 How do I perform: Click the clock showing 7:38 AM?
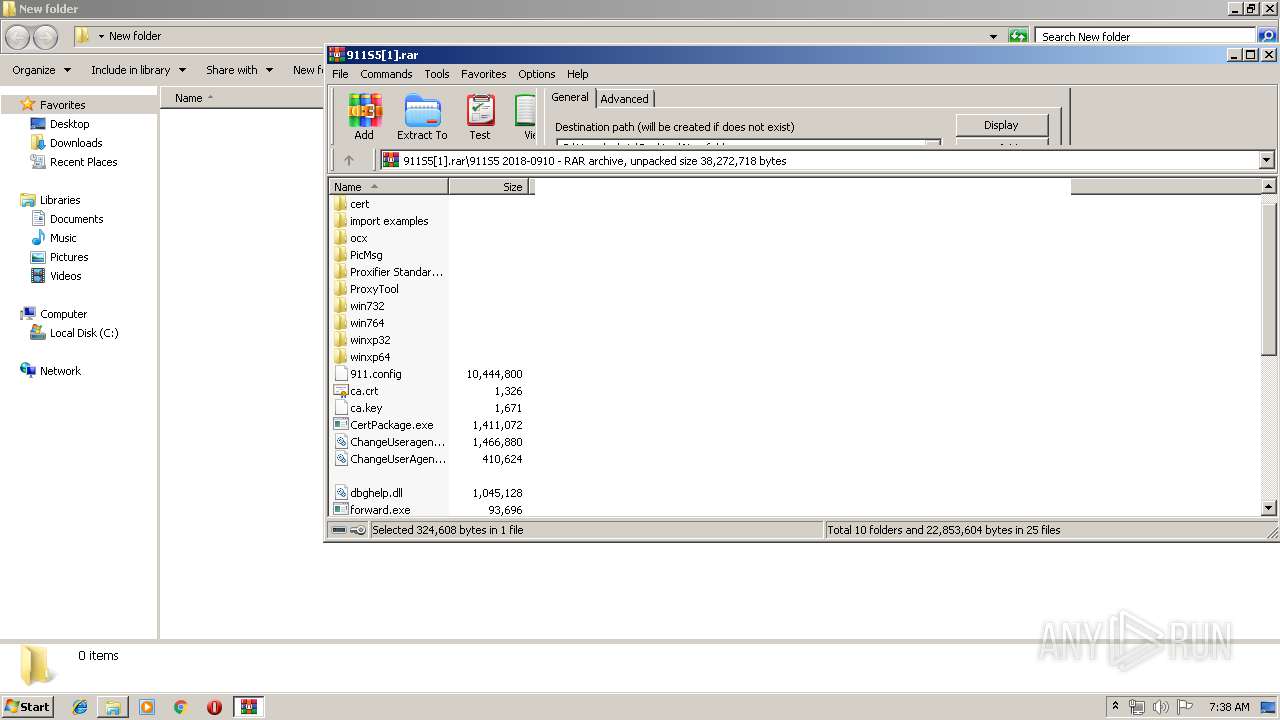pyautogui.click(x=1228, y=707)
